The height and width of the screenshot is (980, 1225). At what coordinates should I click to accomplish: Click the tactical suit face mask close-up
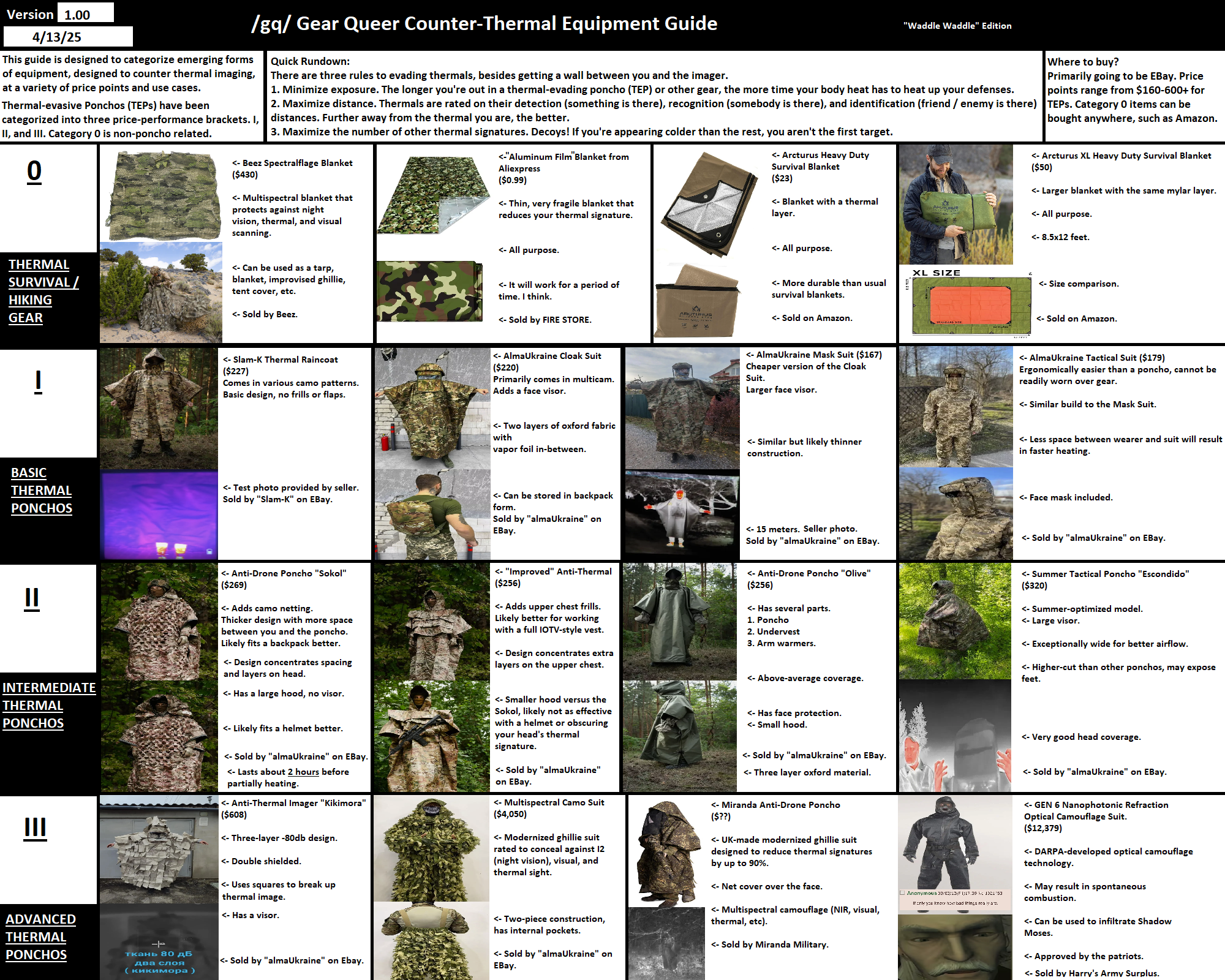tap(956, 513)
